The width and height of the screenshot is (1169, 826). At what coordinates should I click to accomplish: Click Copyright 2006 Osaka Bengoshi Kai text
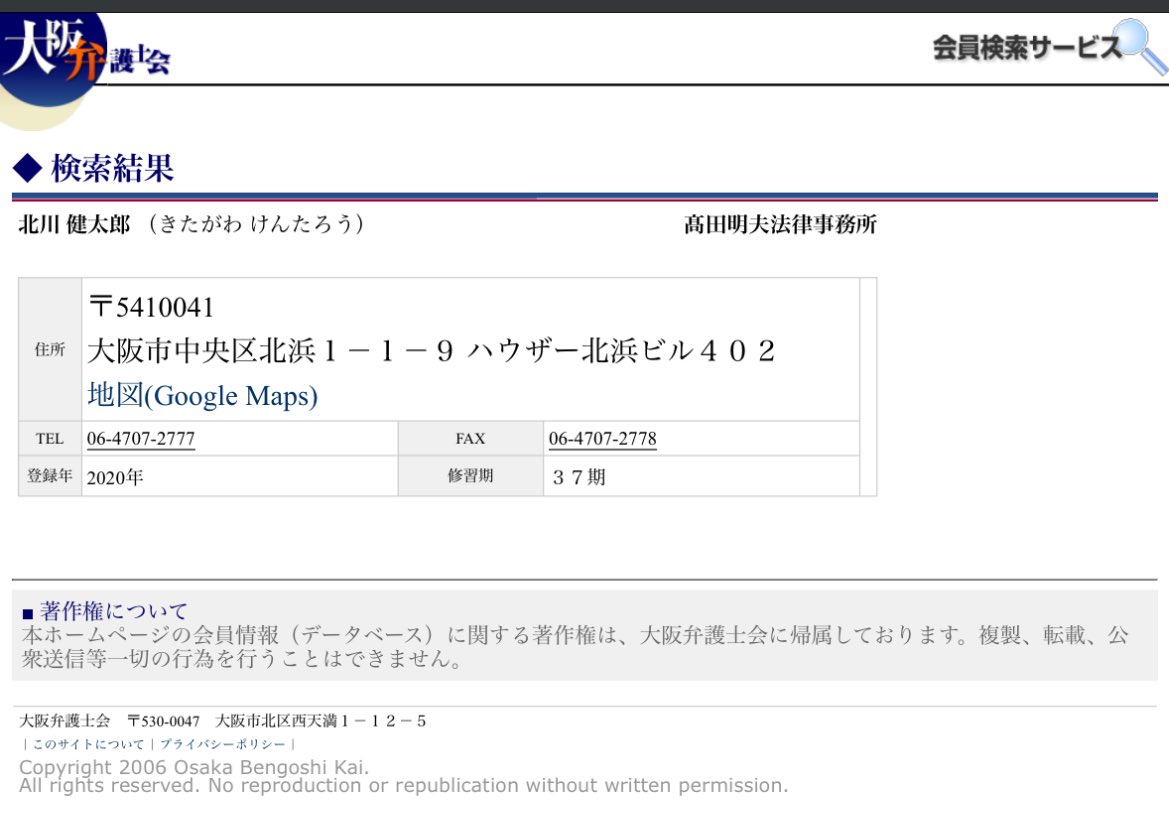point(194,767)
